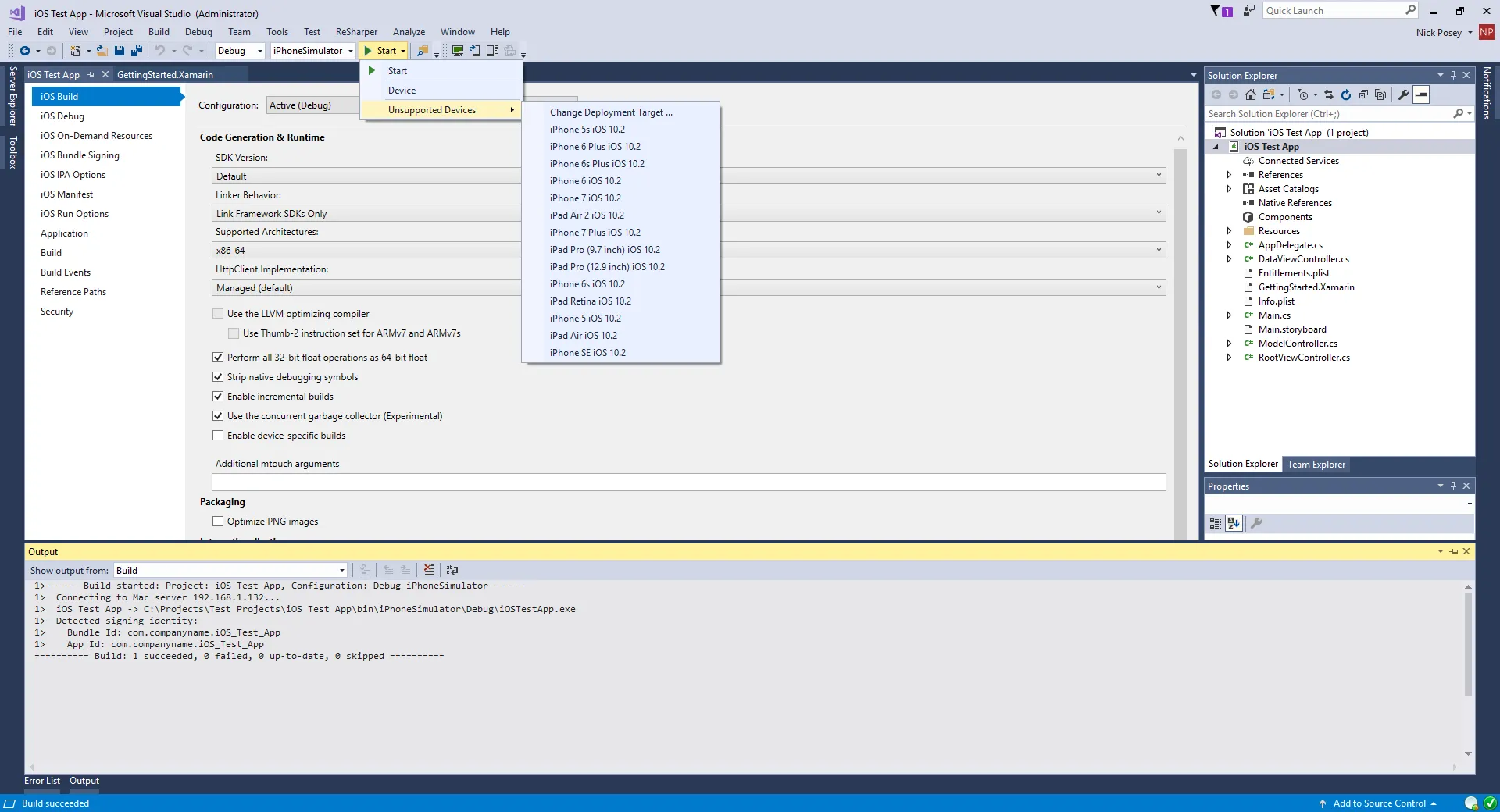Click the Pending Changes Filter clock icon

click(x=1302, y=94)
